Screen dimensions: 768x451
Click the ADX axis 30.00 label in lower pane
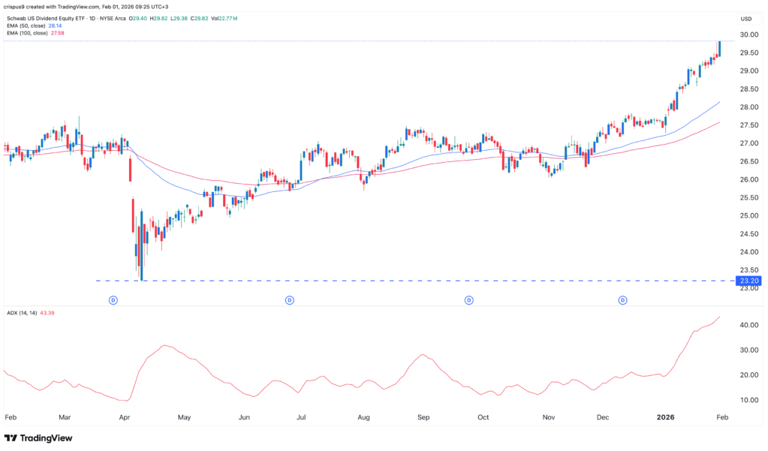coord(749,350)
